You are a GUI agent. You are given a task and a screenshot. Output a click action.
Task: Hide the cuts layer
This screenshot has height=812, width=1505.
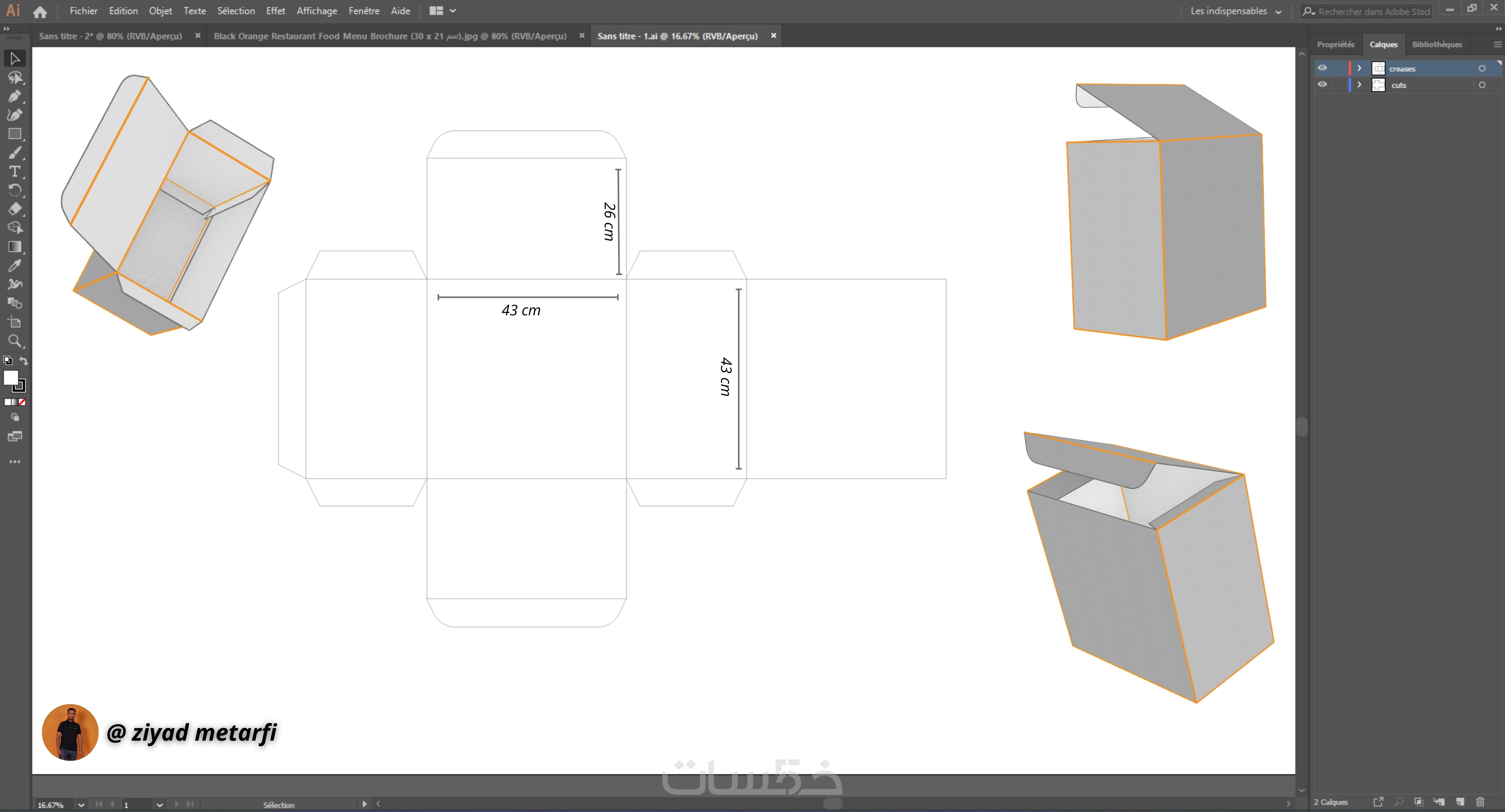pos(1322,85)
